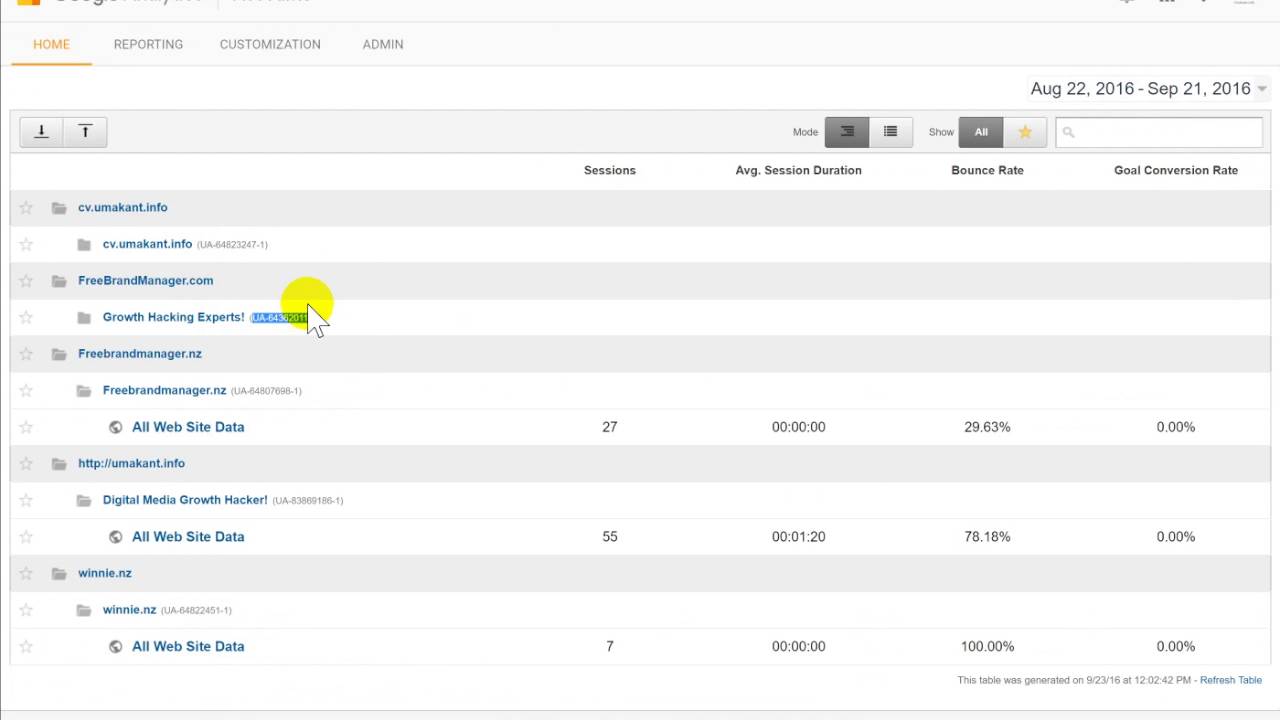Click the account search field
This screenshot has height=720, width=1280.
pyautogui.click(x=1159, y=132)
